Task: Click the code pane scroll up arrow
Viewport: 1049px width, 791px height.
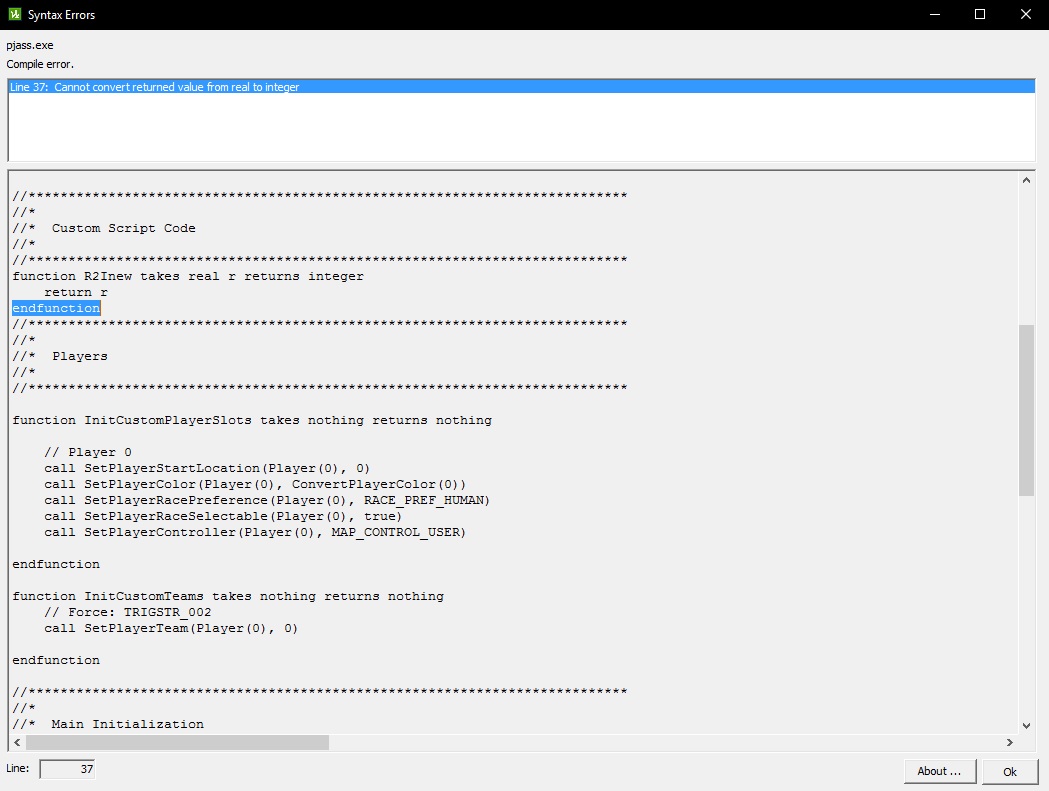Action: (1026, 180)
